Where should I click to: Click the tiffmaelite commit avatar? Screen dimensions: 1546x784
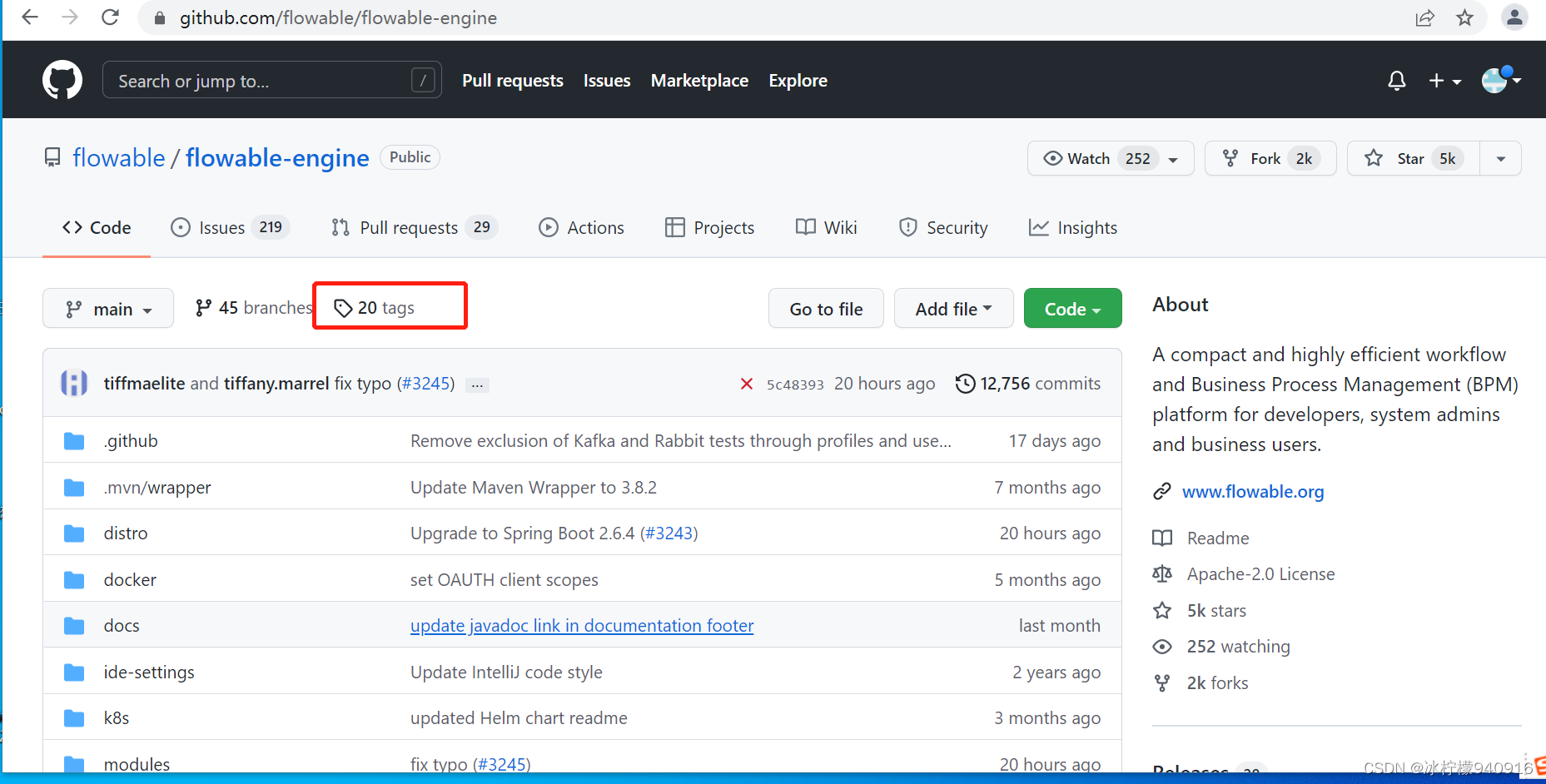click(x=74, y=383)
